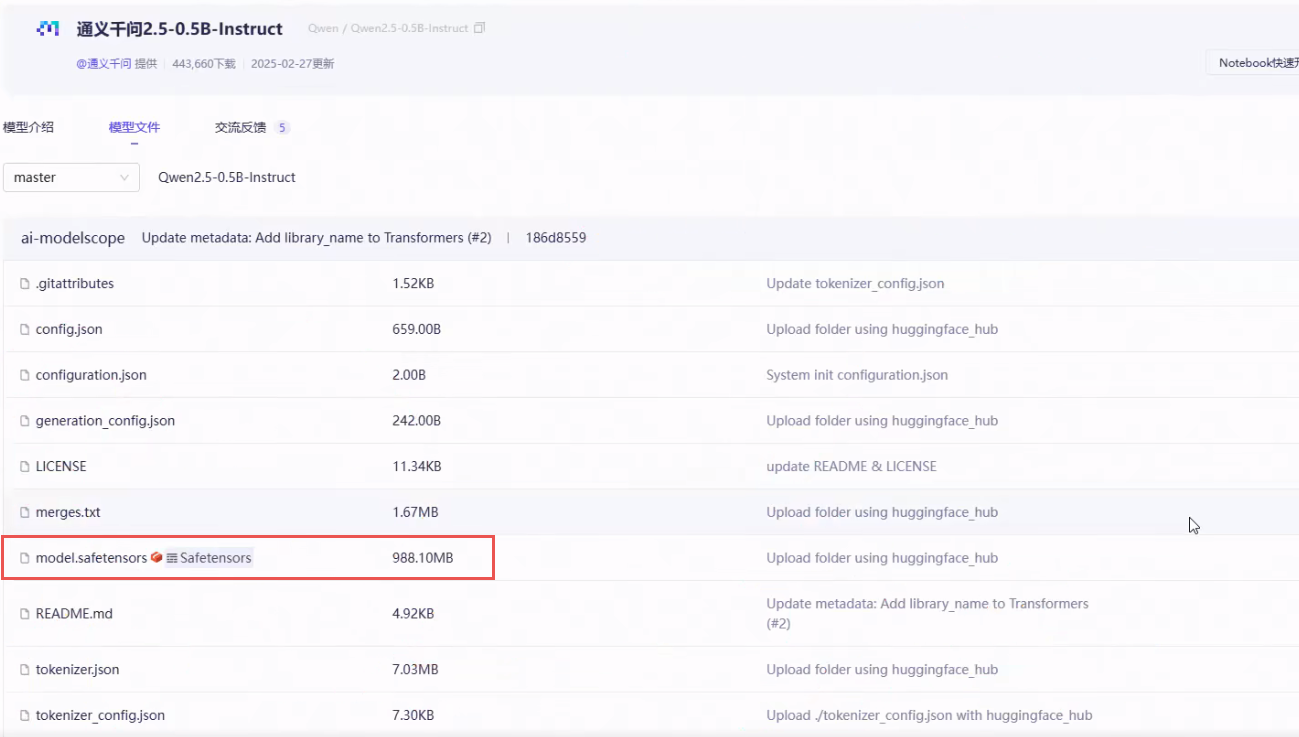Click the 通义千问2.5-0.5B-Instruct model title

(180, 29)
